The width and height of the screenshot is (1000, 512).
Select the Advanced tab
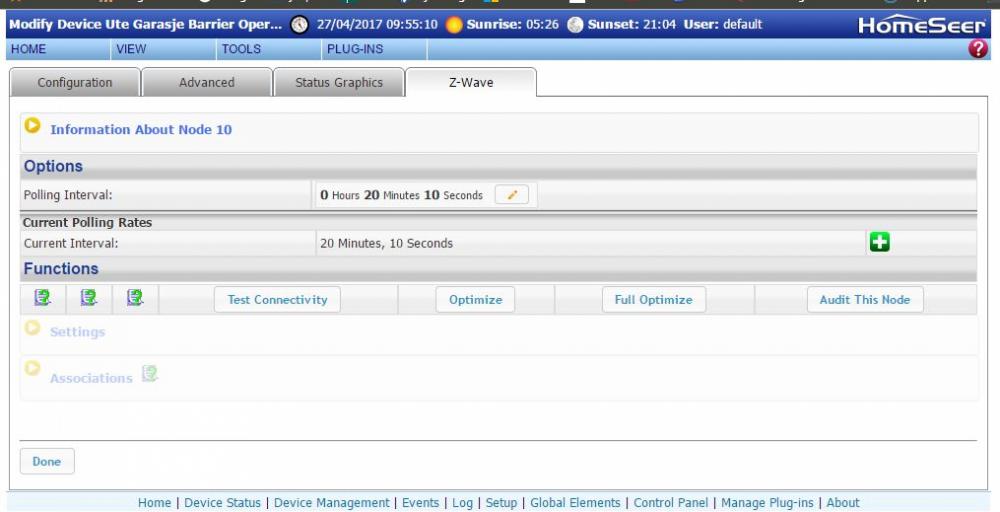pos(207,83)
